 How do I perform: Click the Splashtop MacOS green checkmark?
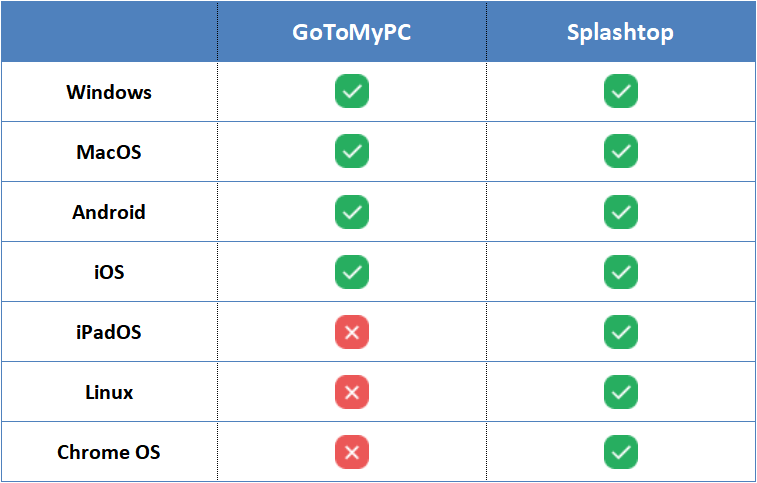click(621, 152)
